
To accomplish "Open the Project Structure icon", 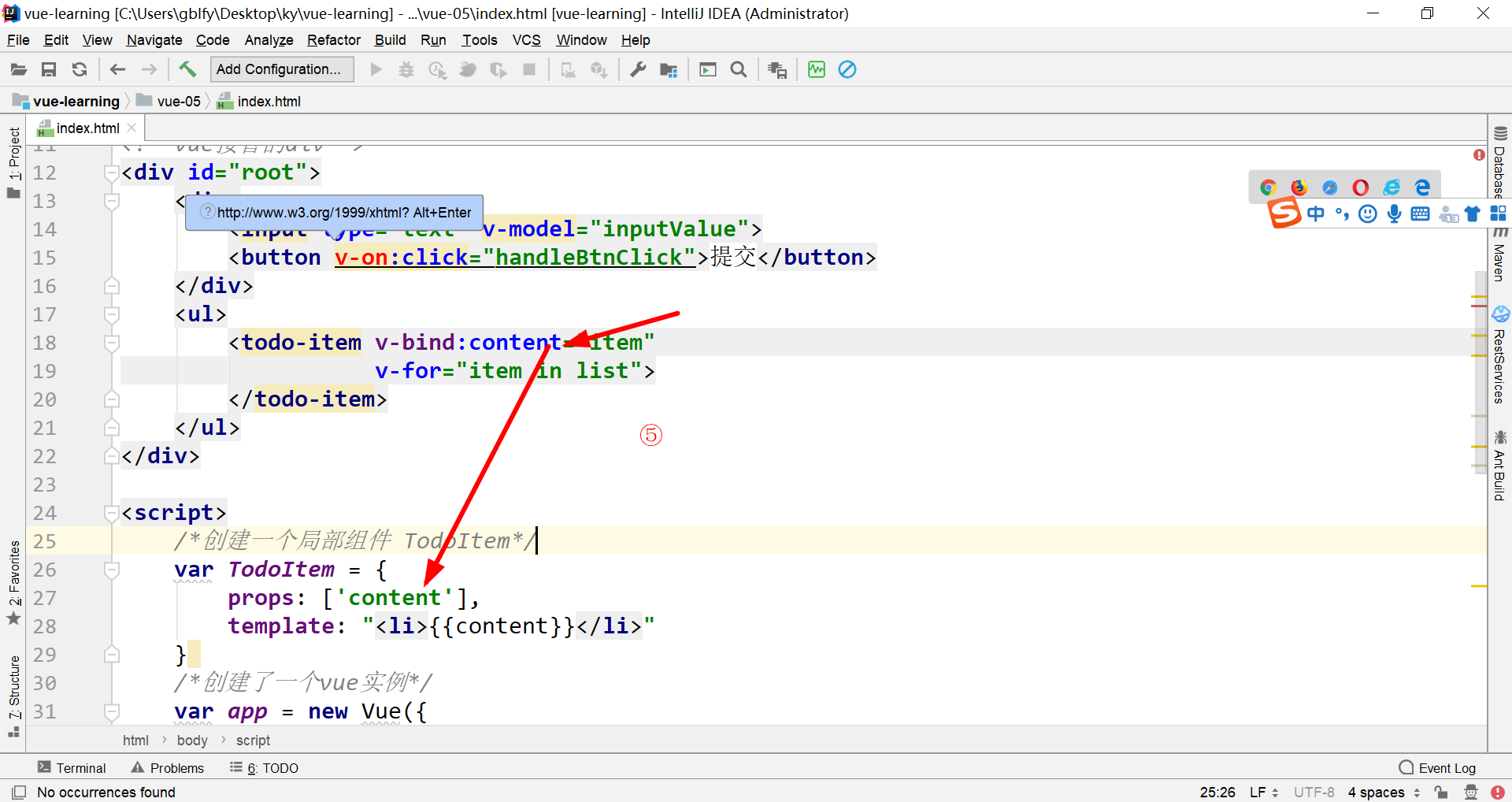I will tap(669, 70).
